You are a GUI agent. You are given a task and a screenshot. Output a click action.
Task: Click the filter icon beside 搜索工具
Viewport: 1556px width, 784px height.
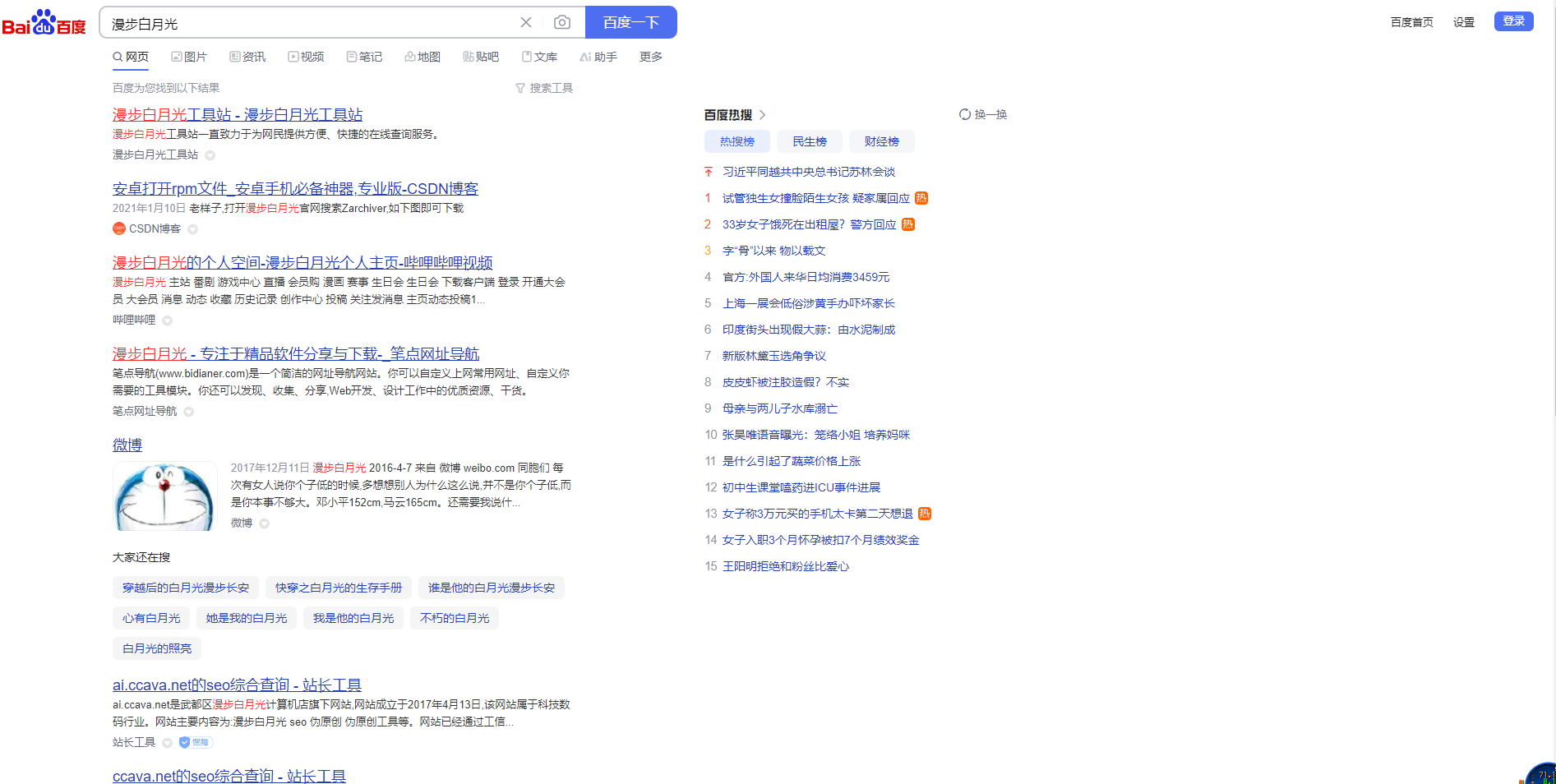pyautogui.click(x=520, y=88)
